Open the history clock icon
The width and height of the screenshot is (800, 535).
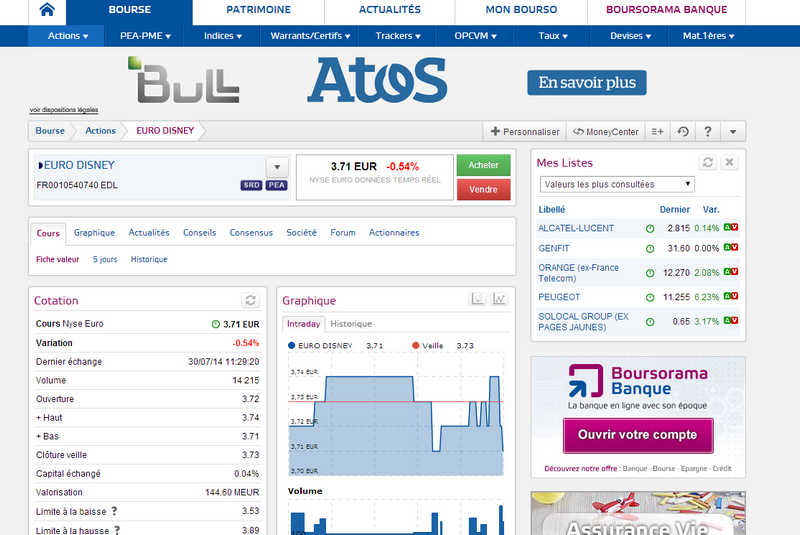pyautogui.click(x=683, y=132)
